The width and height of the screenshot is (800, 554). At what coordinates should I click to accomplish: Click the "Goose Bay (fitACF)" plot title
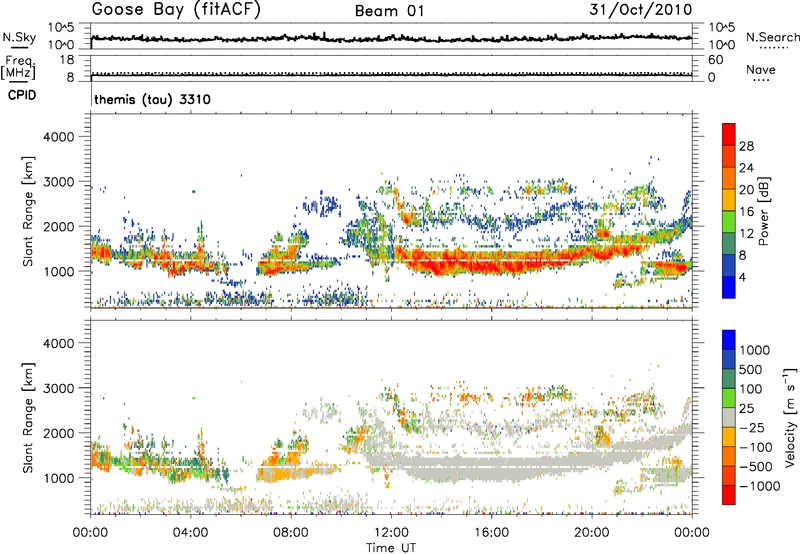tap(176, 10)
